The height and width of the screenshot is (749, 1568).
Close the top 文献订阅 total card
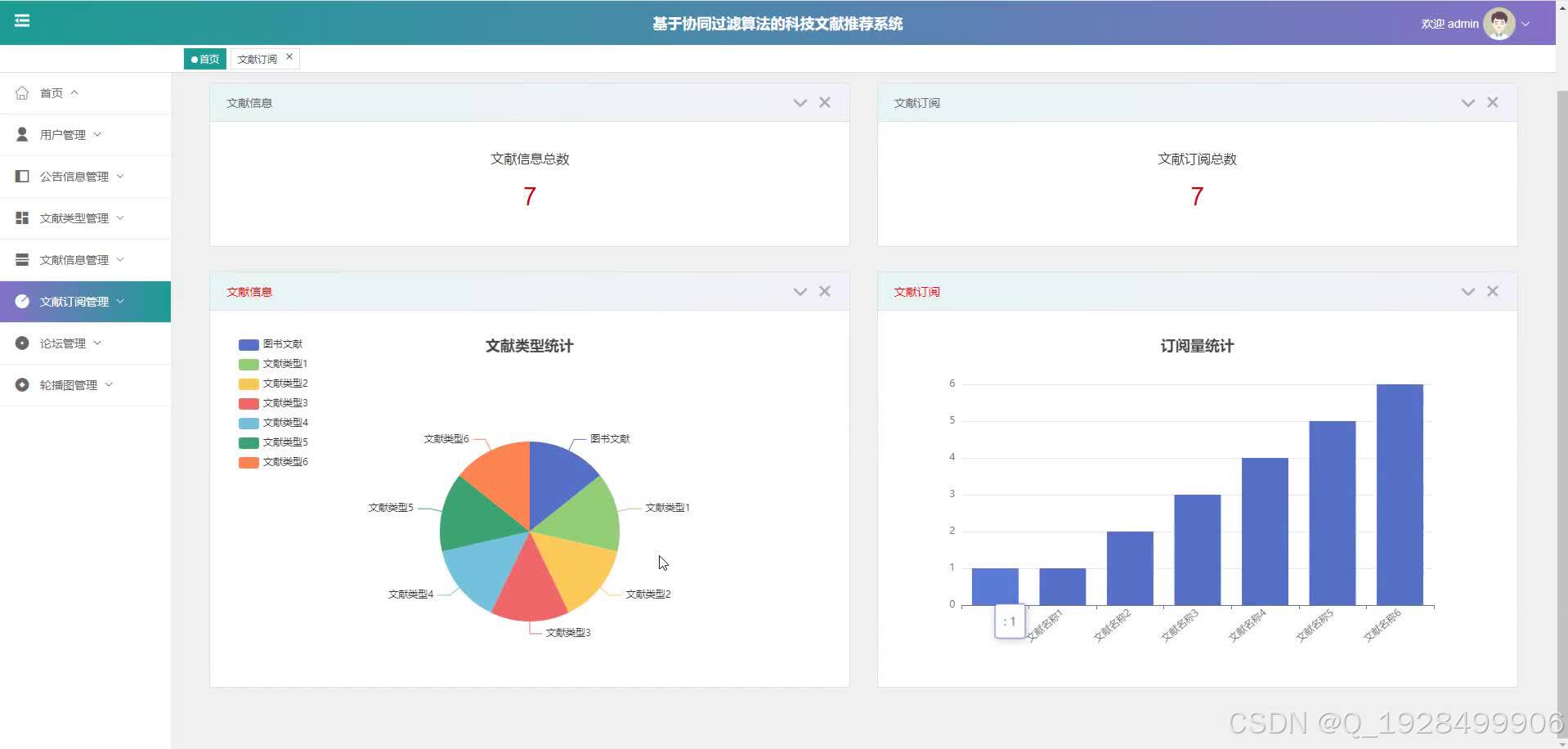click(x=1493, y=102)
